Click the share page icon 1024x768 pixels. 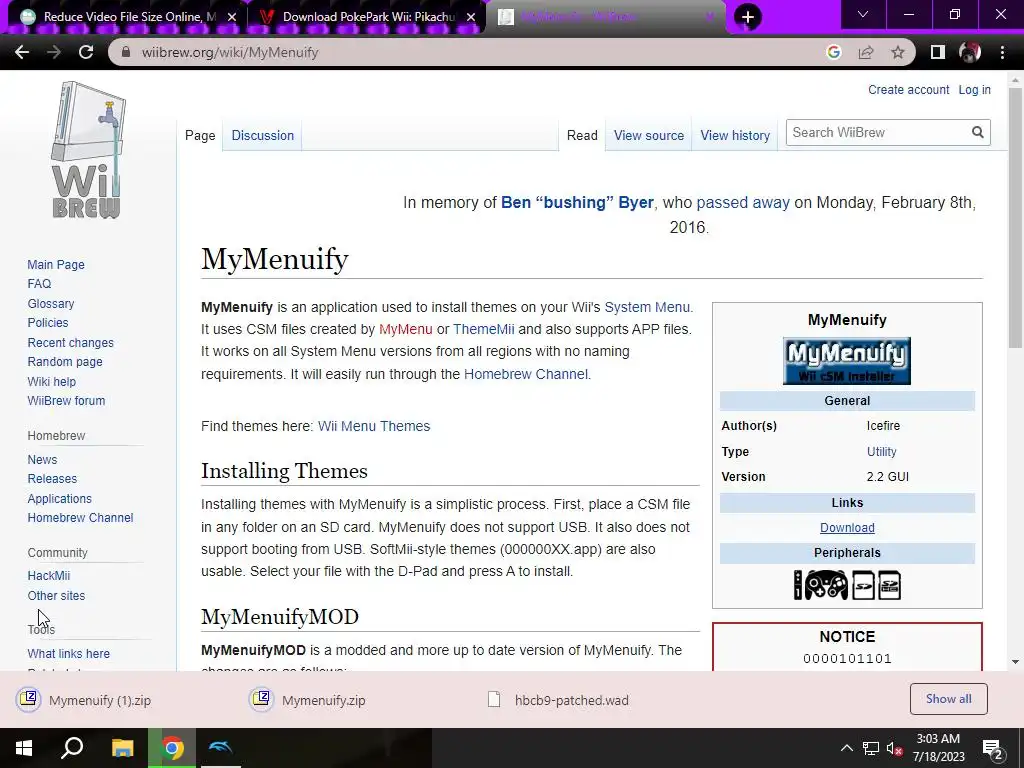tap(866, 52)
